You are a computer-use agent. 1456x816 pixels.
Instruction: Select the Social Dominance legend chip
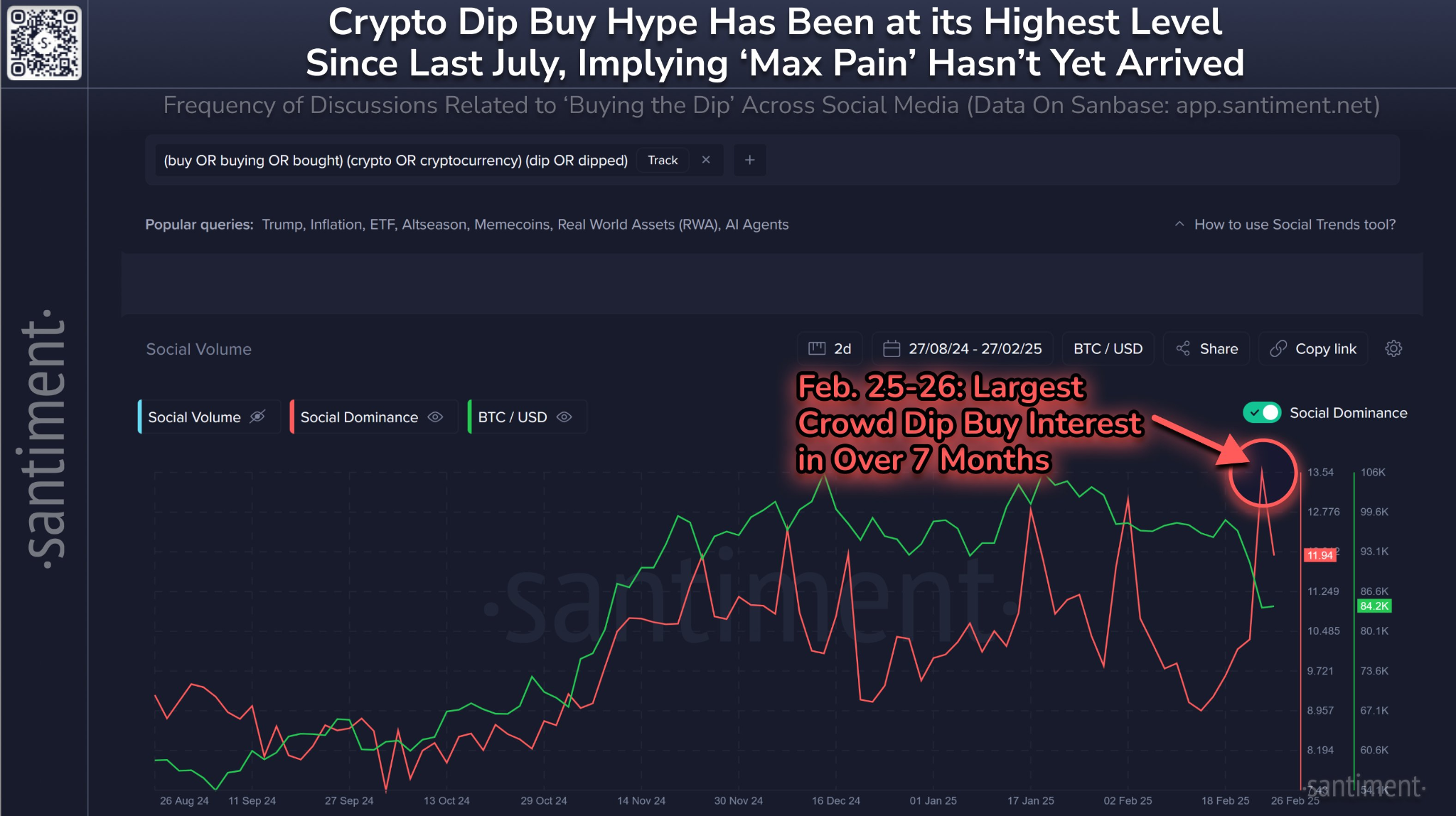(x=359, y=417)
